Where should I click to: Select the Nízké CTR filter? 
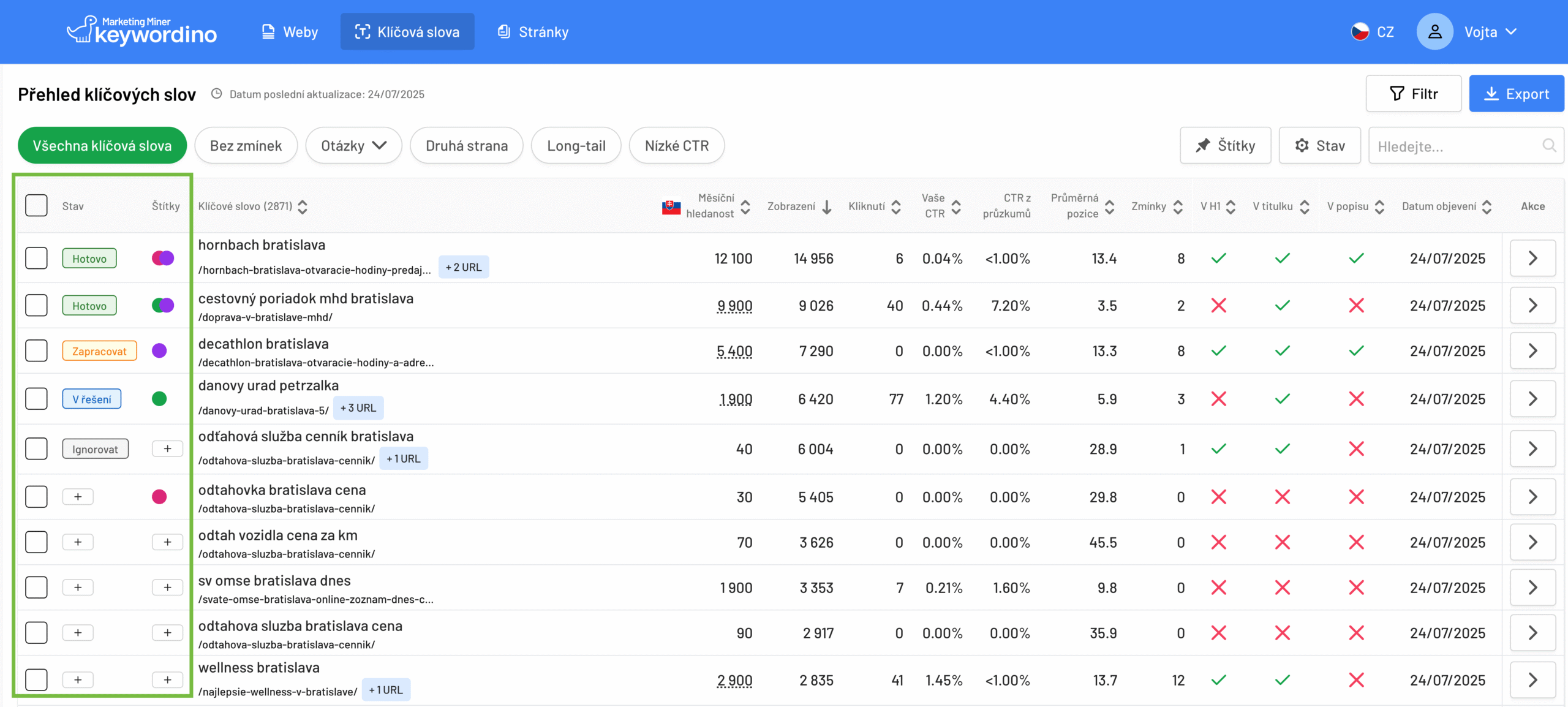coord(677,145)
